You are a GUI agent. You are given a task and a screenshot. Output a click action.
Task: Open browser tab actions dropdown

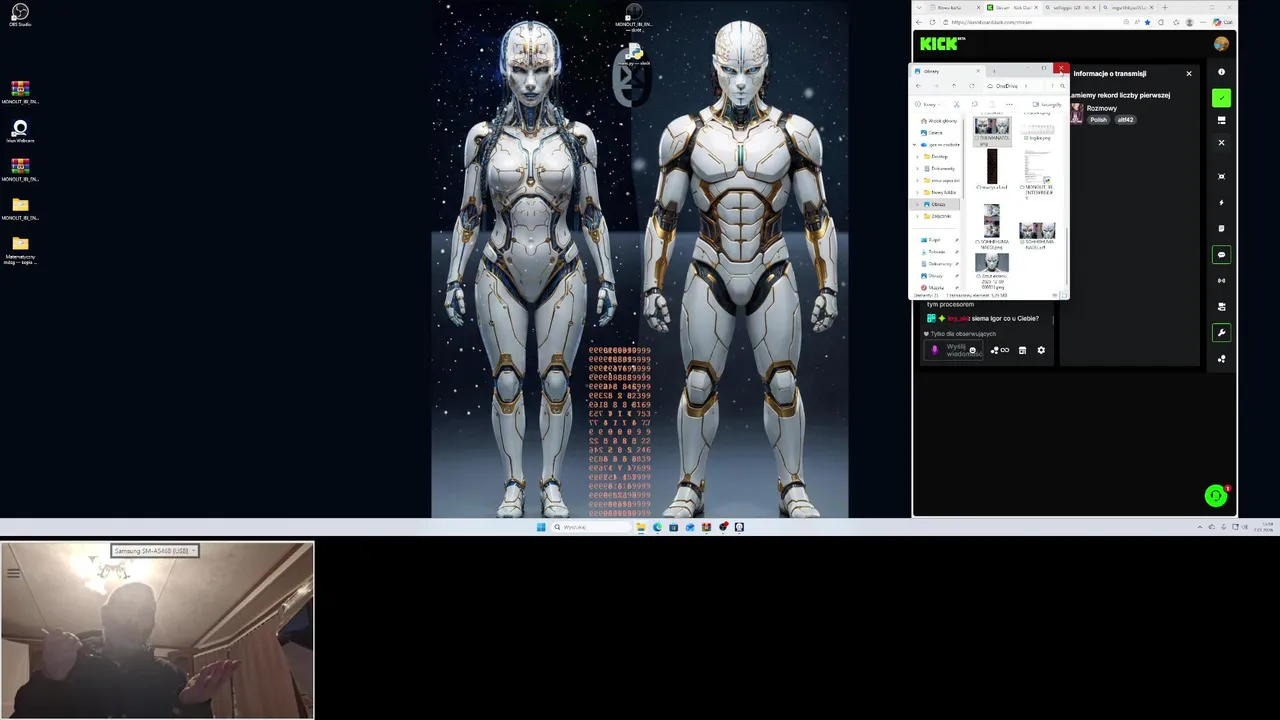coord(919,8)
